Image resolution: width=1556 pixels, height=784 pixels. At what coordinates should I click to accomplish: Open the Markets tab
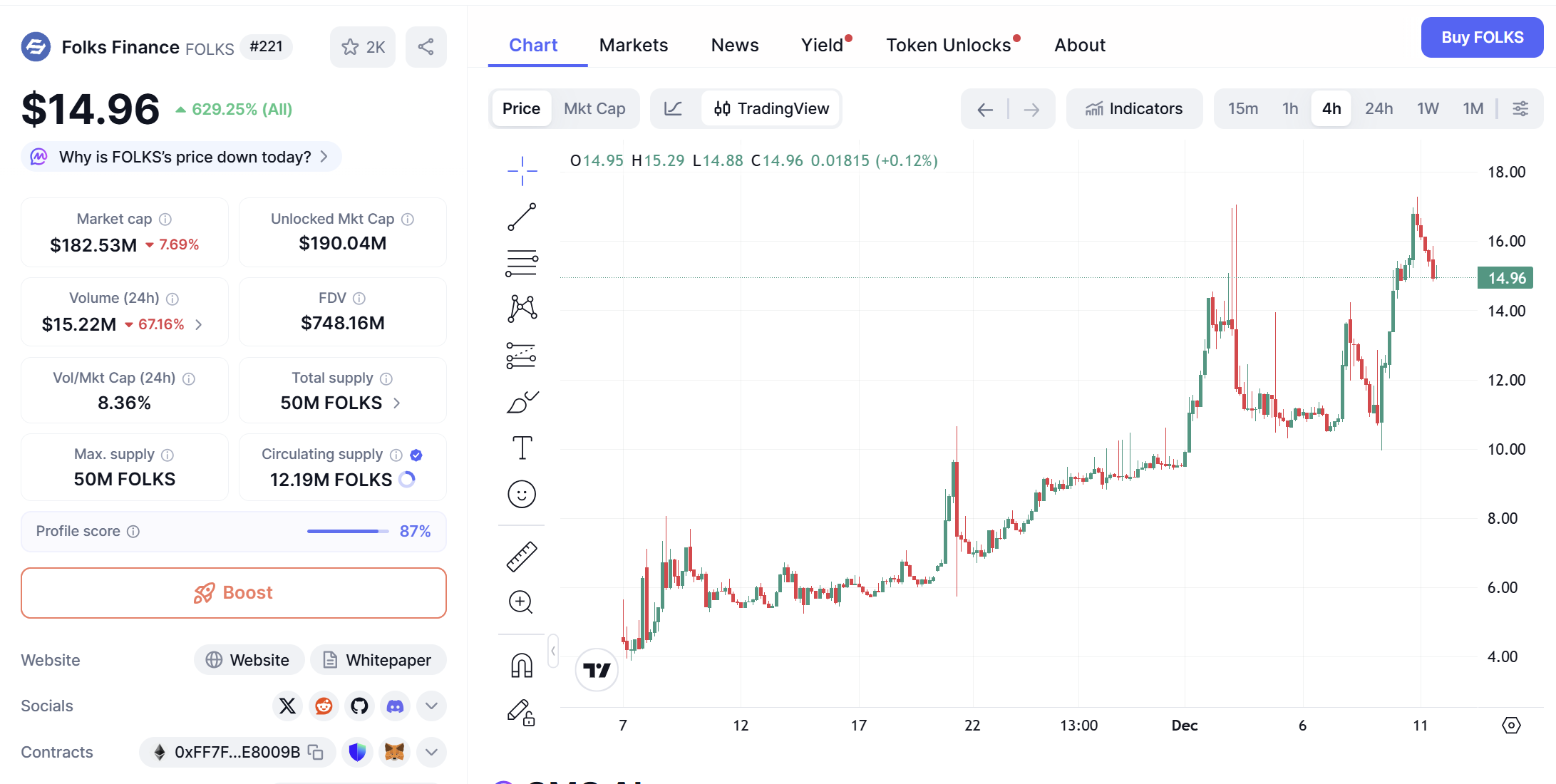(x=633, y=45)
